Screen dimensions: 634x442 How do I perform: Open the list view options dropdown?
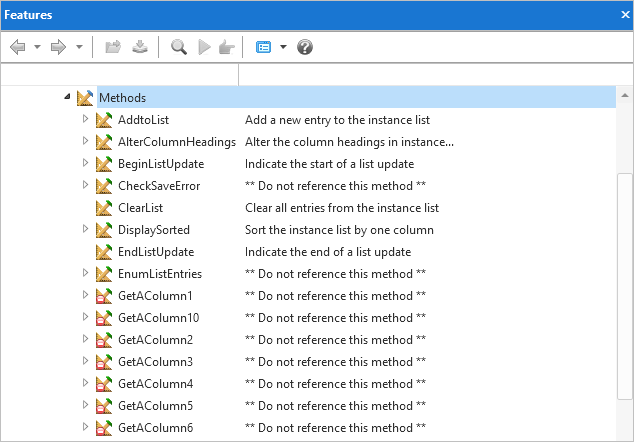tap(283, 47)
